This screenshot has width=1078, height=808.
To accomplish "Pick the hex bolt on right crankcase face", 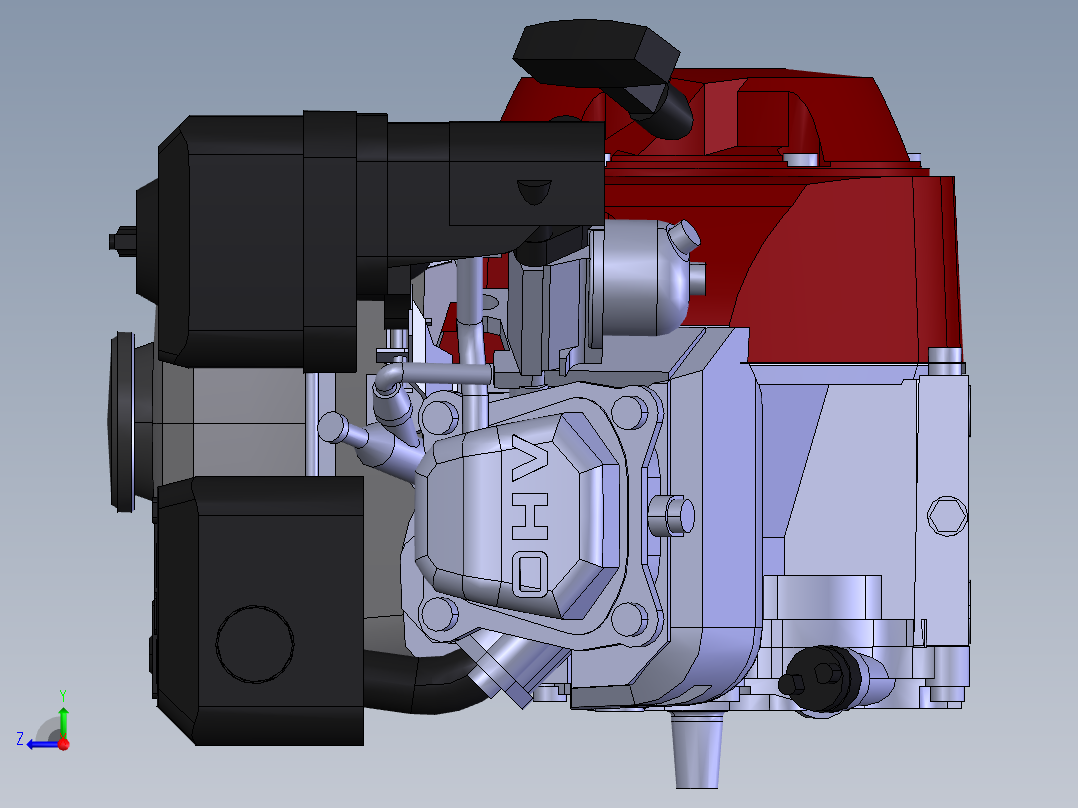I will click(x=946, y=515).
